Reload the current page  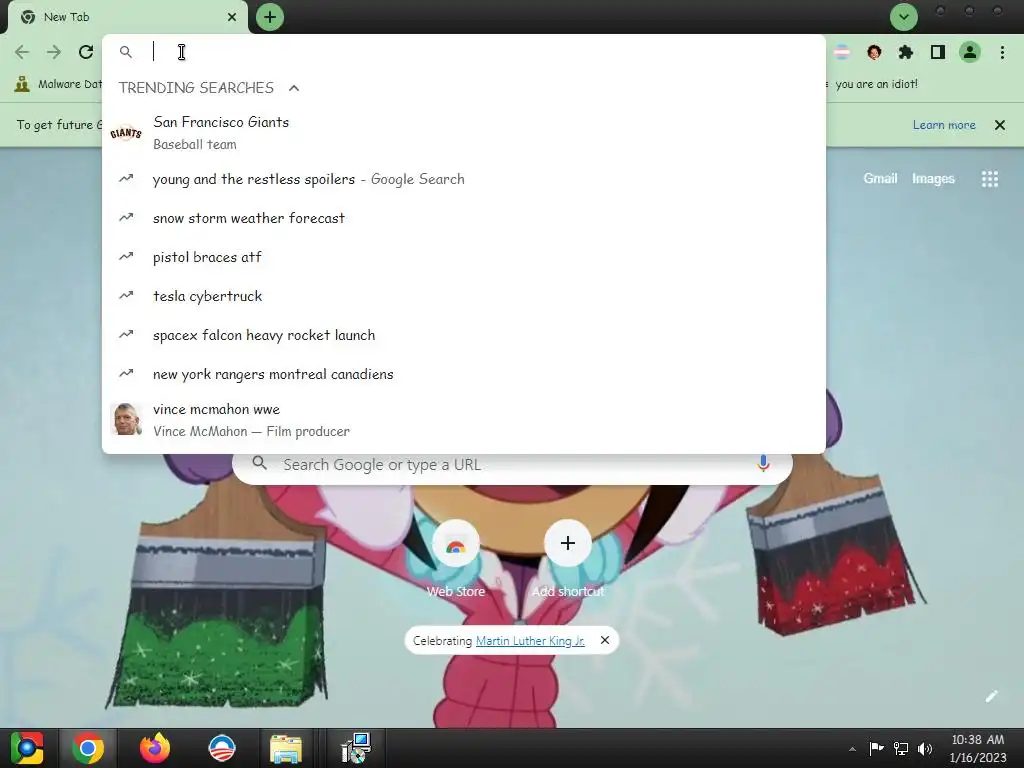pos(86,52)
